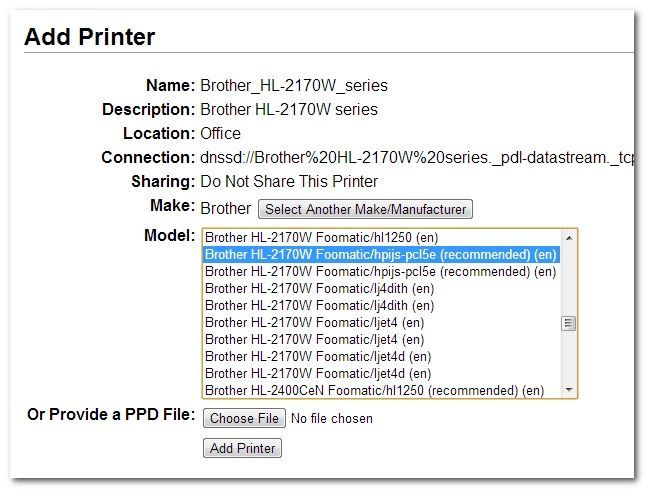
Task: Choose the lower HL-2170W Foomatic/lj4dith entry
Action: click(381, 306)
